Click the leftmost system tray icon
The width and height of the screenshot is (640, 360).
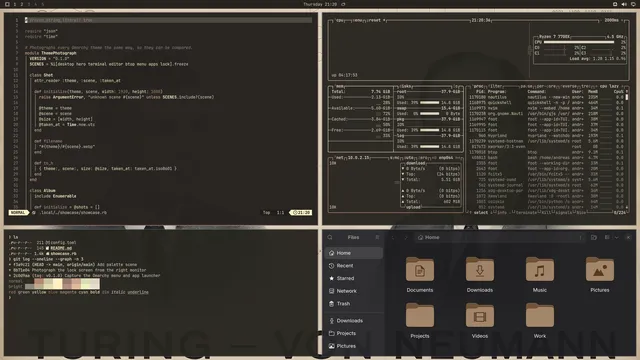[615, 4]
